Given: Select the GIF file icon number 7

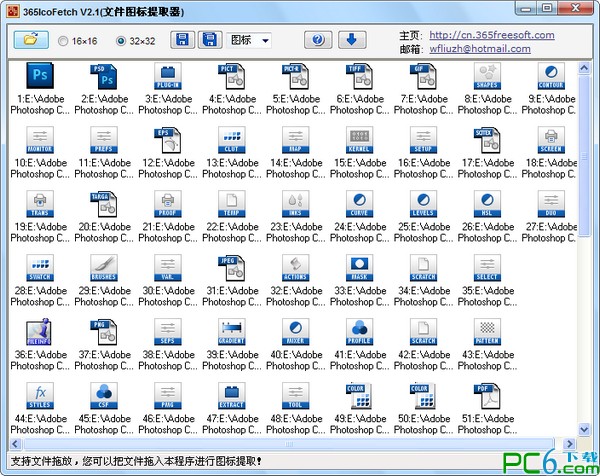Looking at the screenshot, I should point(423,76).
